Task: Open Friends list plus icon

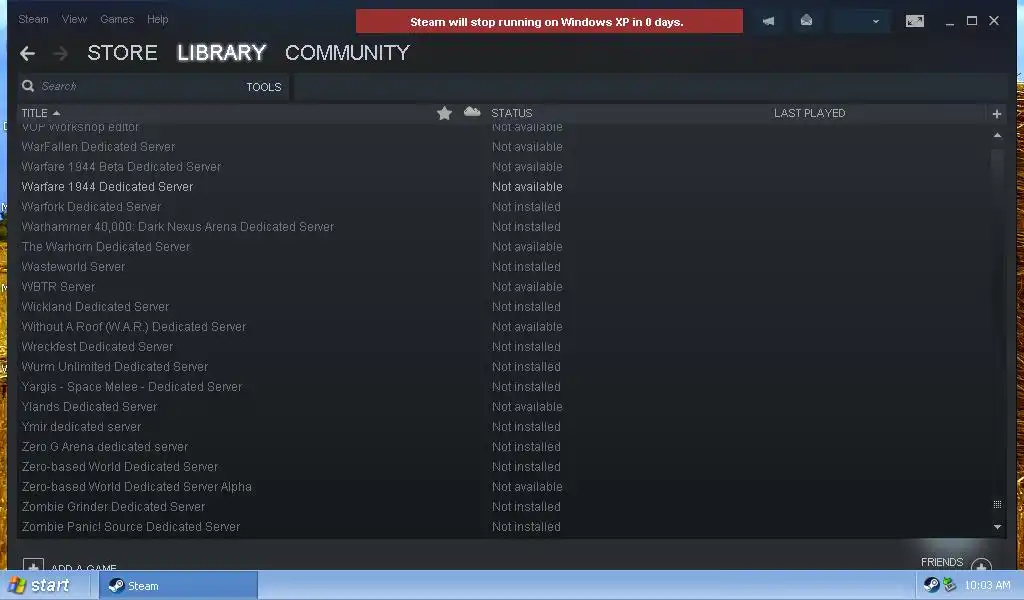Action: (x=981, y=565)
